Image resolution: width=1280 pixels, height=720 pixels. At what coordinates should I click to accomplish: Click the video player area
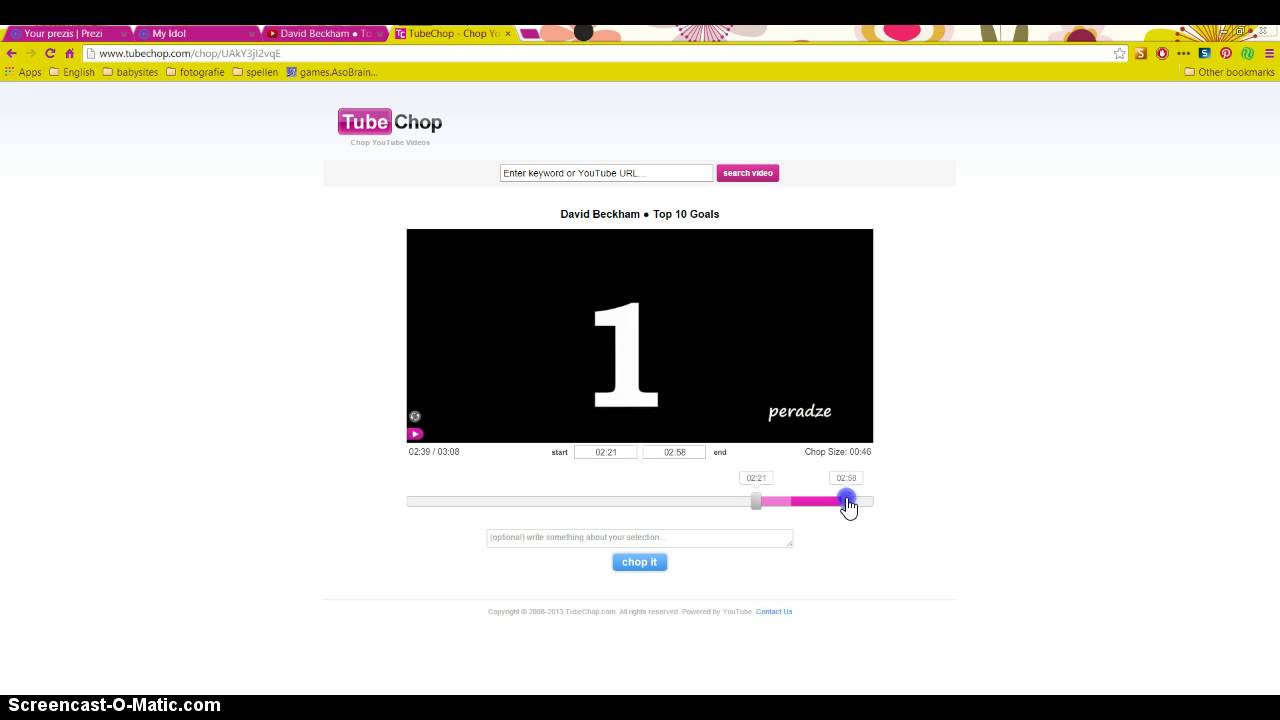[640, 336]
